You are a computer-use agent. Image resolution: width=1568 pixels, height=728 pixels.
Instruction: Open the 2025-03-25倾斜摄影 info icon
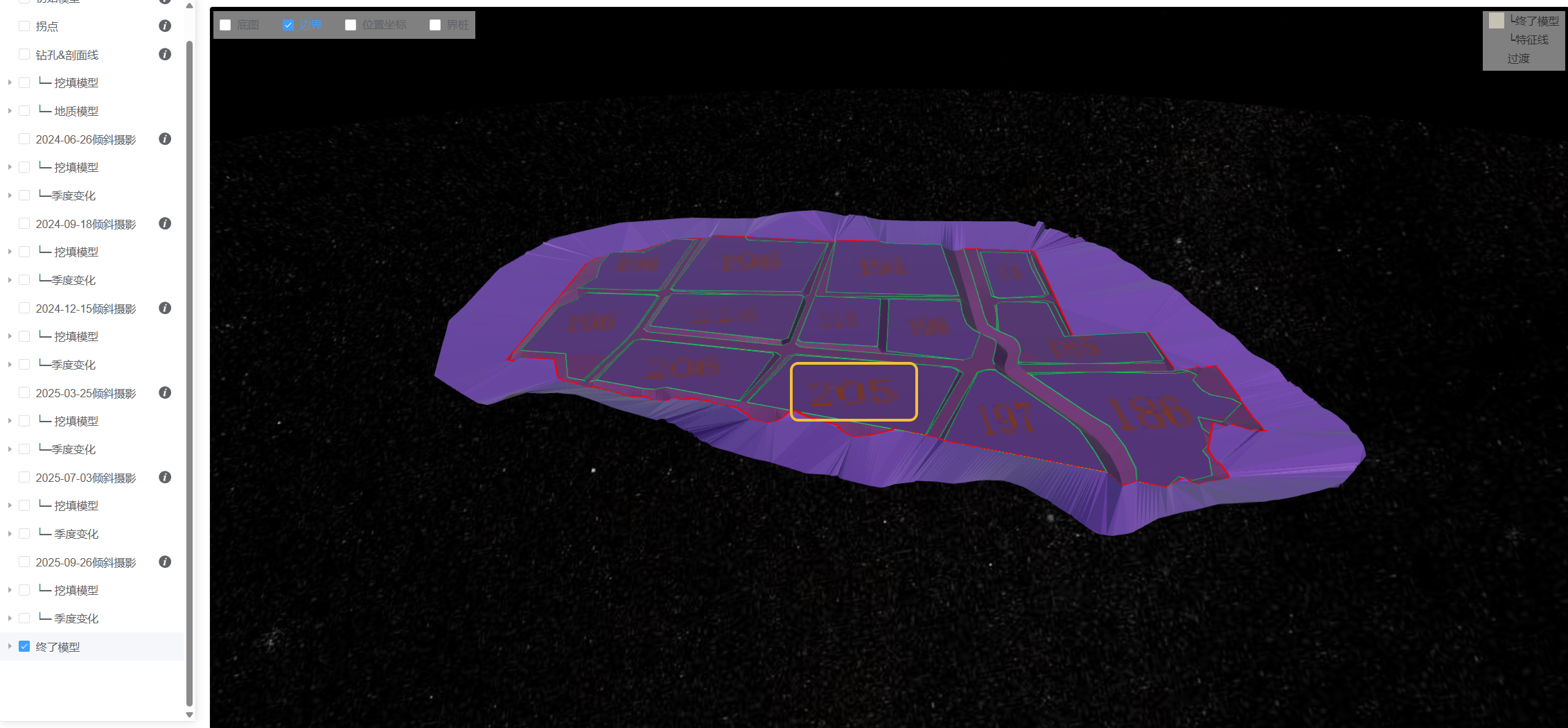point(165,392)
